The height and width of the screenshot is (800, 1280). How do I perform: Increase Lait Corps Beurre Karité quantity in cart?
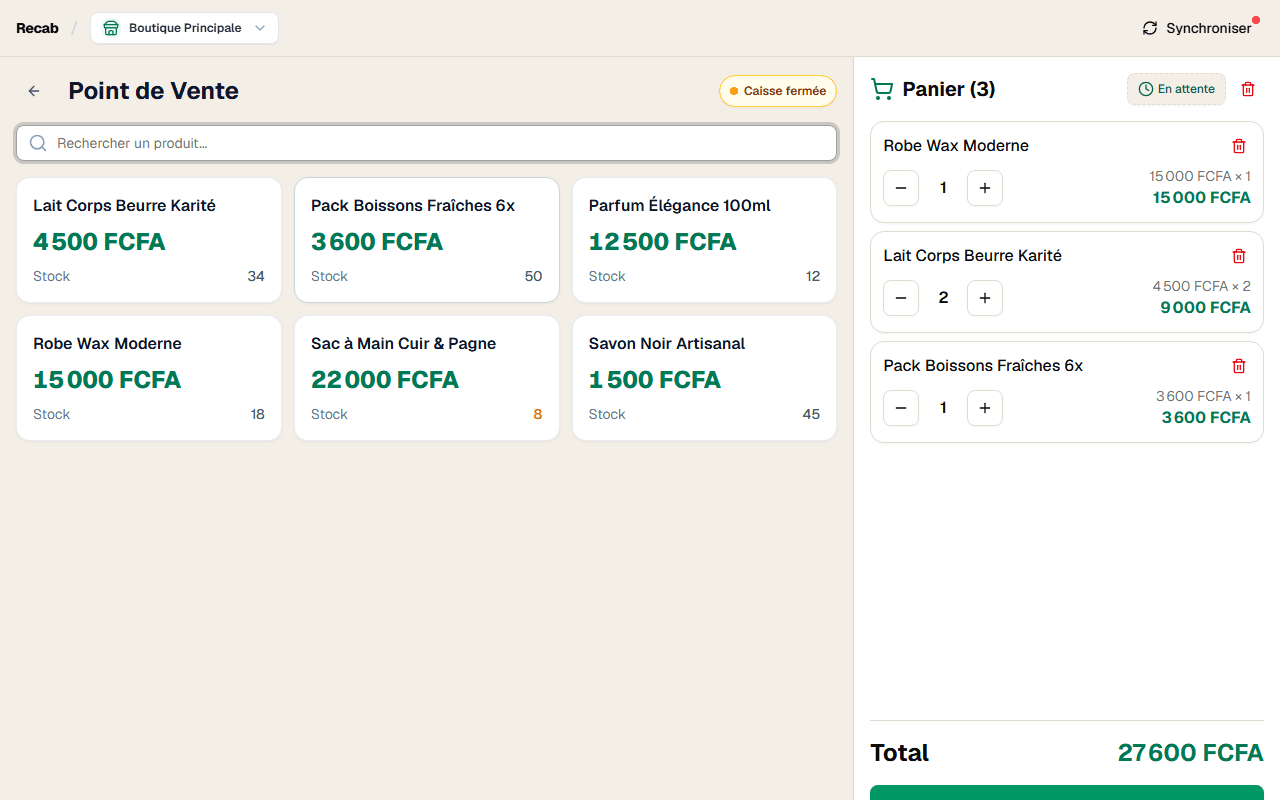[985, 298]
